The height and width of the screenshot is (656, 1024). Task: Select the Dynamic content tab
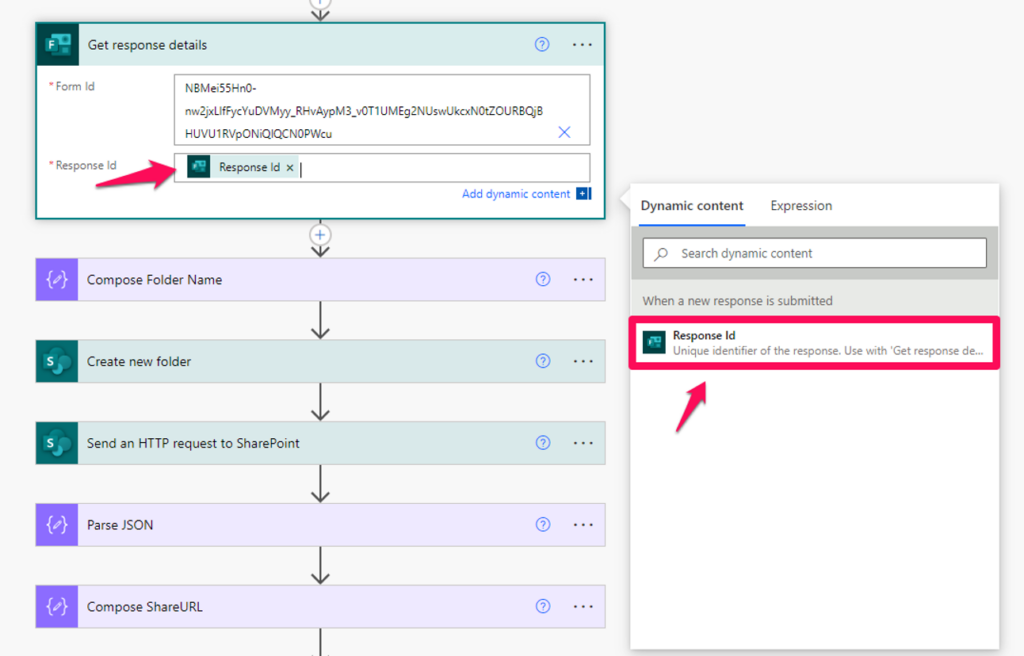pyautogui.click(x=691, y=206)
